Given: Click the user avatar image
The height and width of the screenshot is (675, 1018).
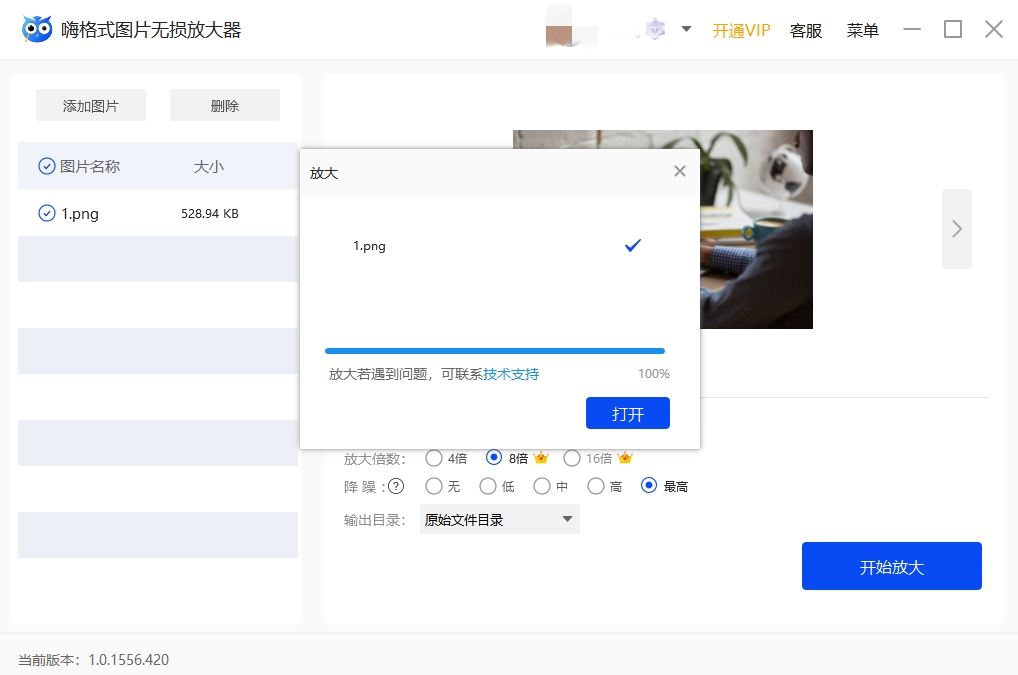Looking at the screenshot, I should click(559, 30).
